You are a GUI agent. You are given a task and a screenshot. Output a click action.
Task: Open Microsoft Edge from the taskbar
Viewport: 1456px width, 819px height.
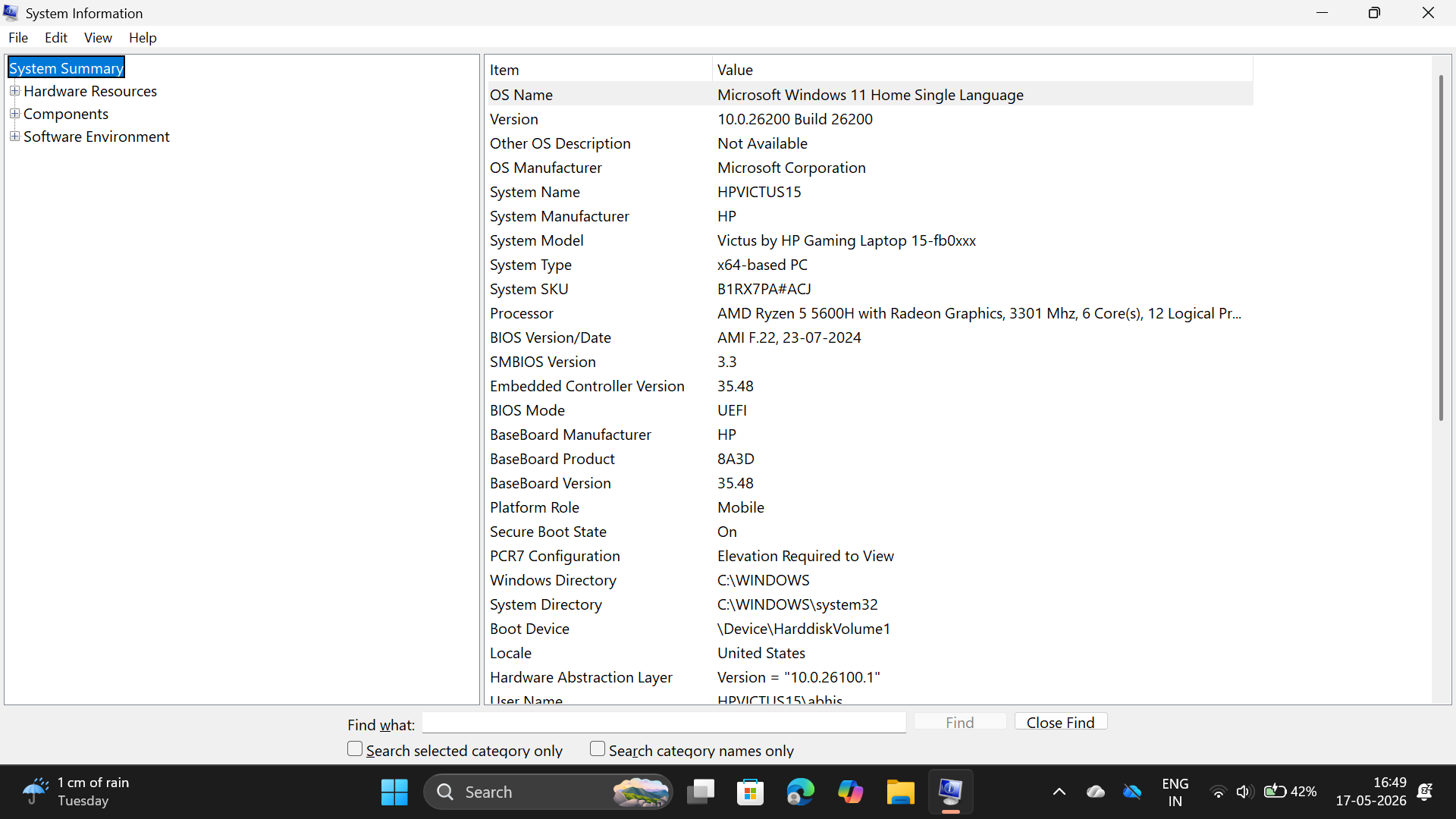tap(800, 792)
